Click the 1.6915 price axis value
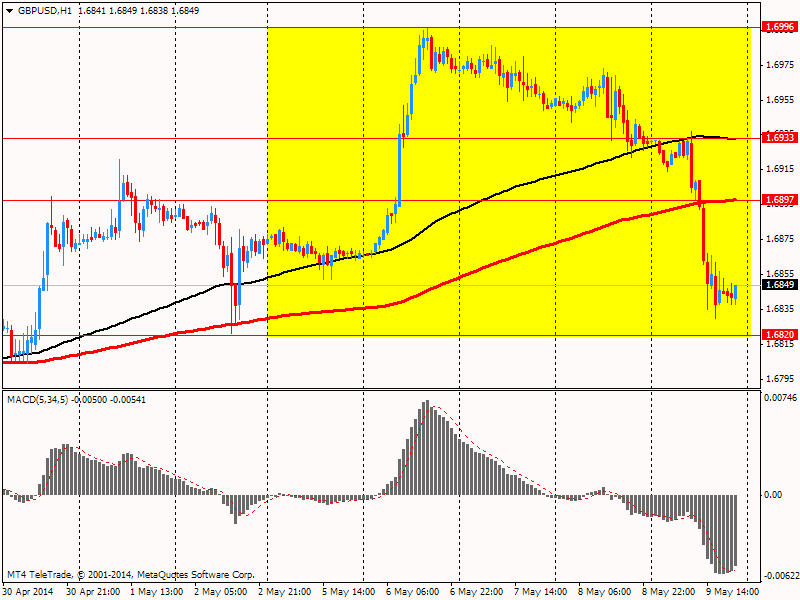This screenshot has width=800, height=600. pyautogui.click(x=780, y=169)
